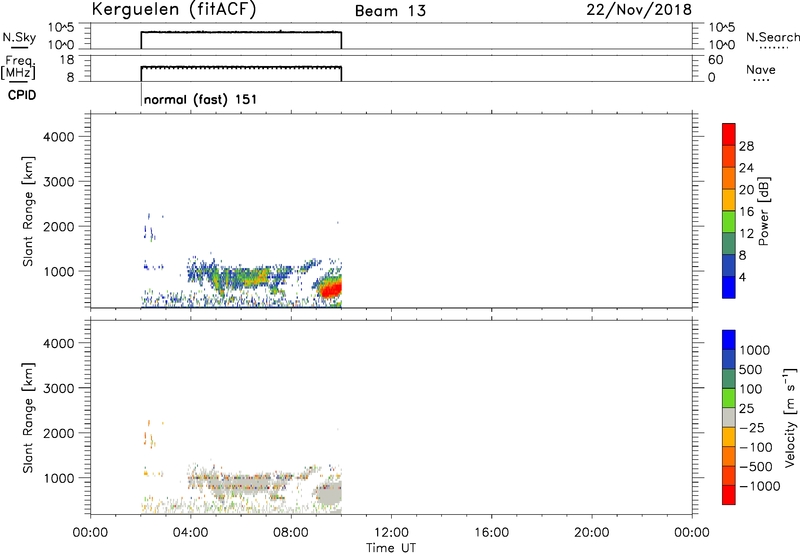Click the 'Velocity [m s-1]' colorbar label
Image resolution: width=800 pixels, height=554 pixels.
click(x=790, y=417)
